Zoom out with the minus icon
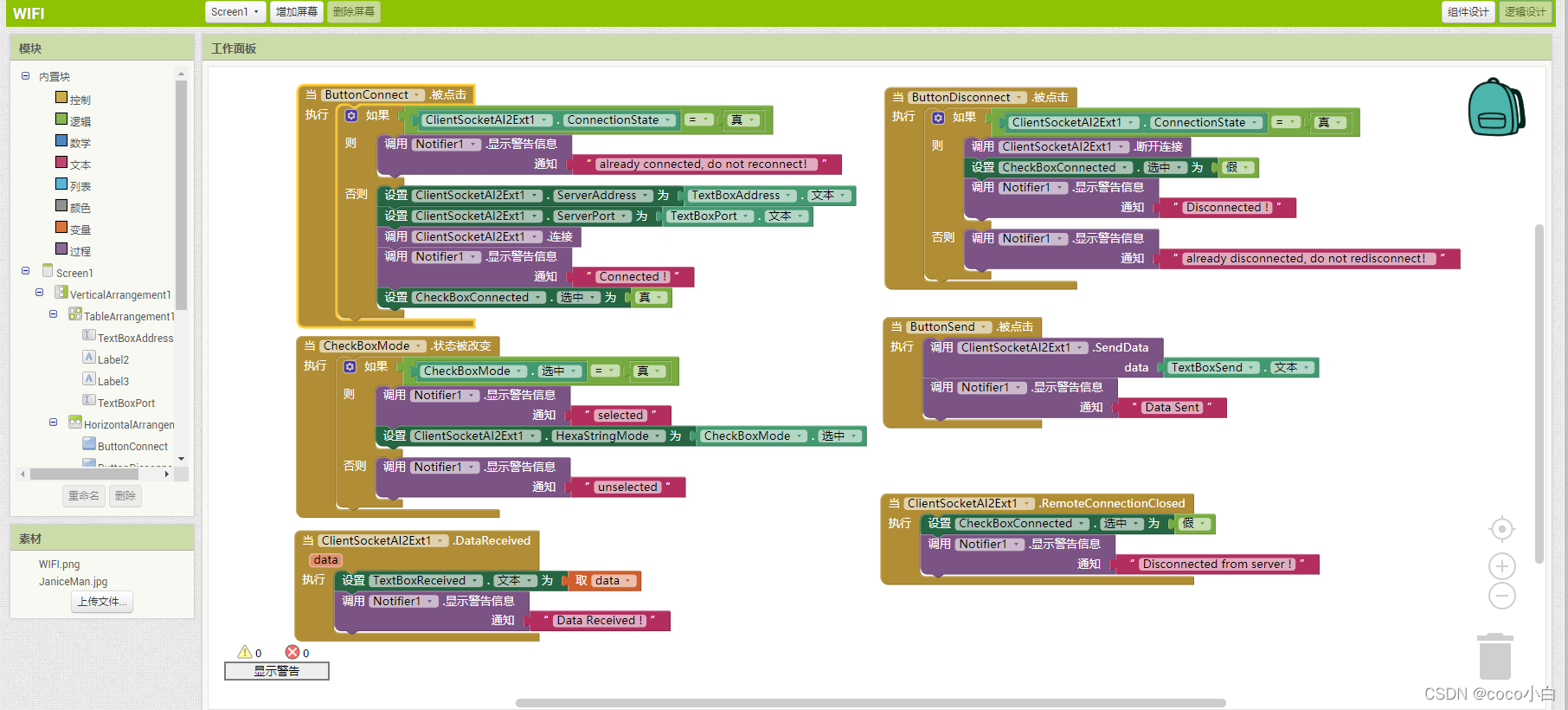The height and width of the screenshot is (710, 1568). (1502, 596)
